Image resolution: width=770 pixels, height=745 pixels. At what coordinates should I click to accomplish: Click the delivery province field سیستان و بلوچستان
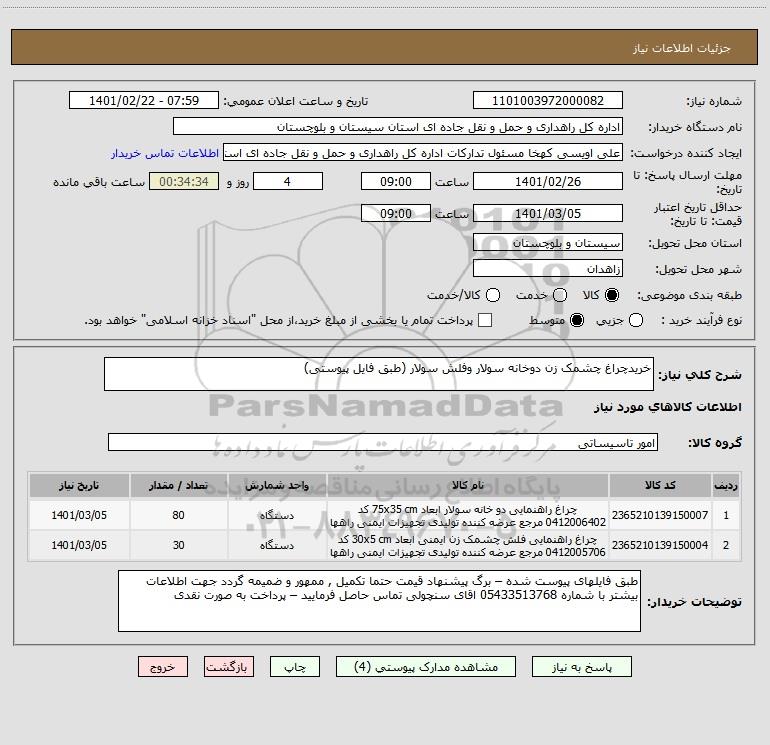point(548,243)
